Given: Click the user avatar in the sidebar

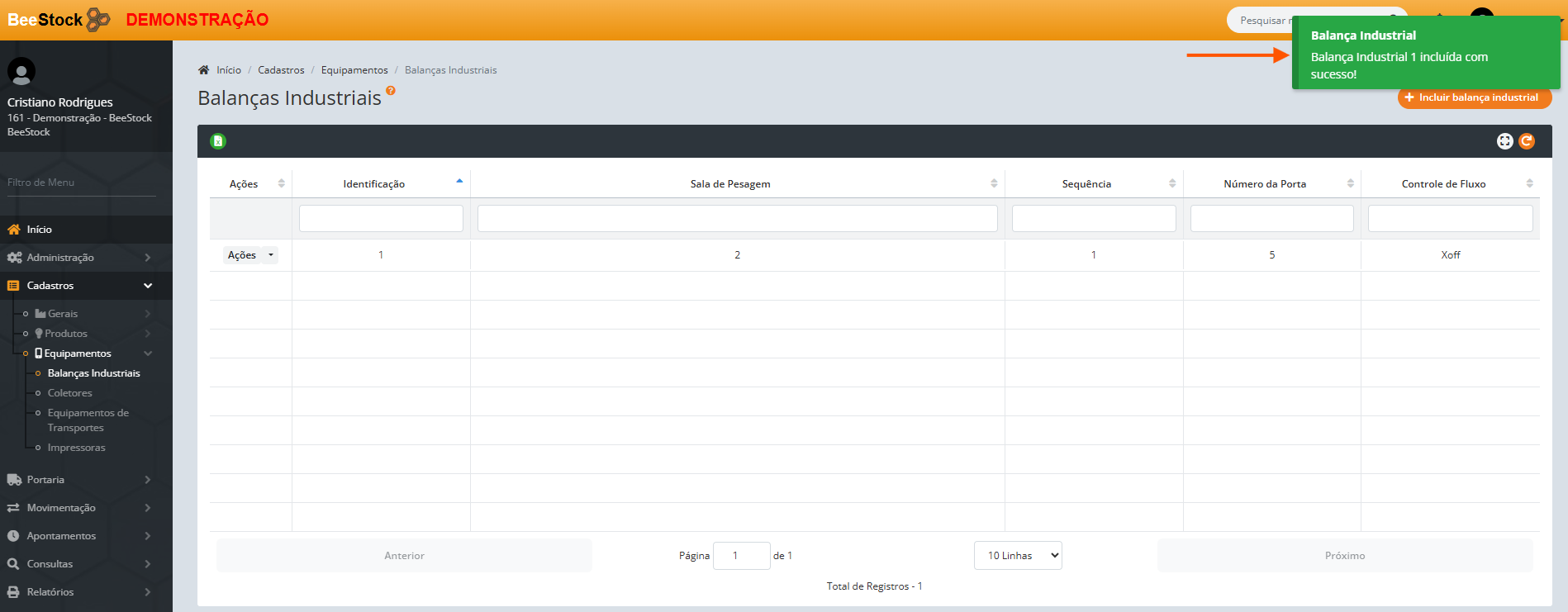Looking at the screenshot, I should [x=21, y=71].
